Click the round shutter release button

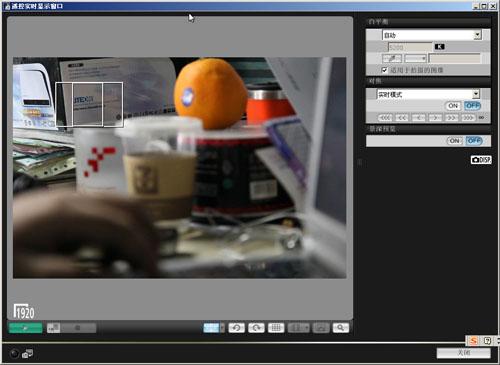(x=14, y=354)
